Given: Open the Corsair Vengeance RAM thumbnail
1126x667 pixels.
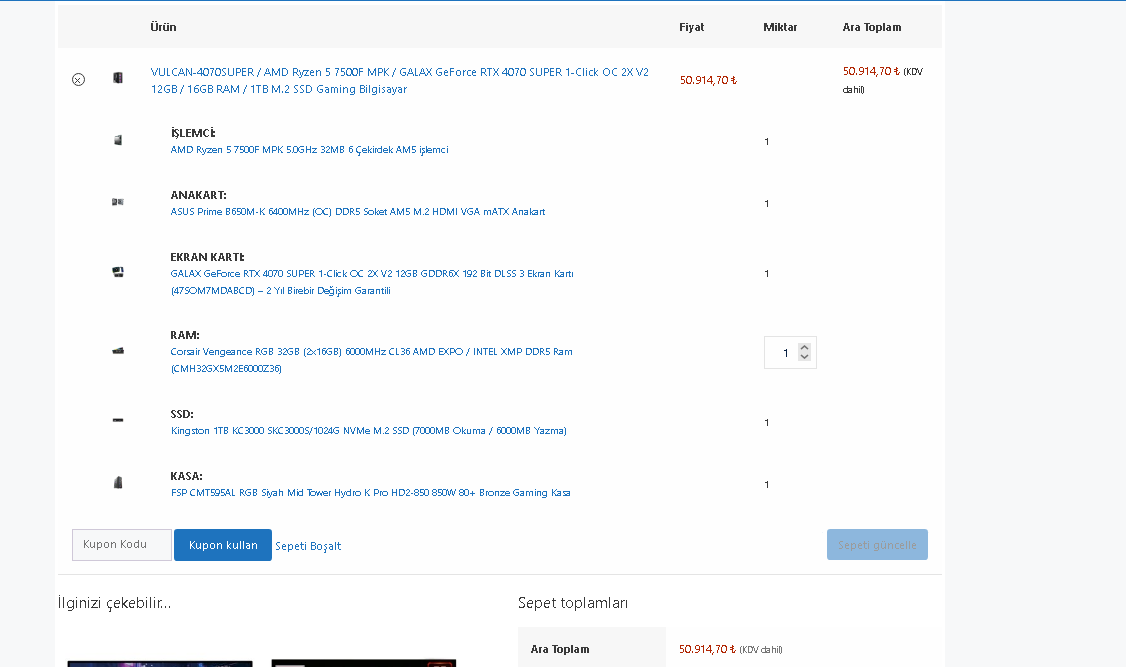Looking at the screenshot, I should click(x=118, y=351).
